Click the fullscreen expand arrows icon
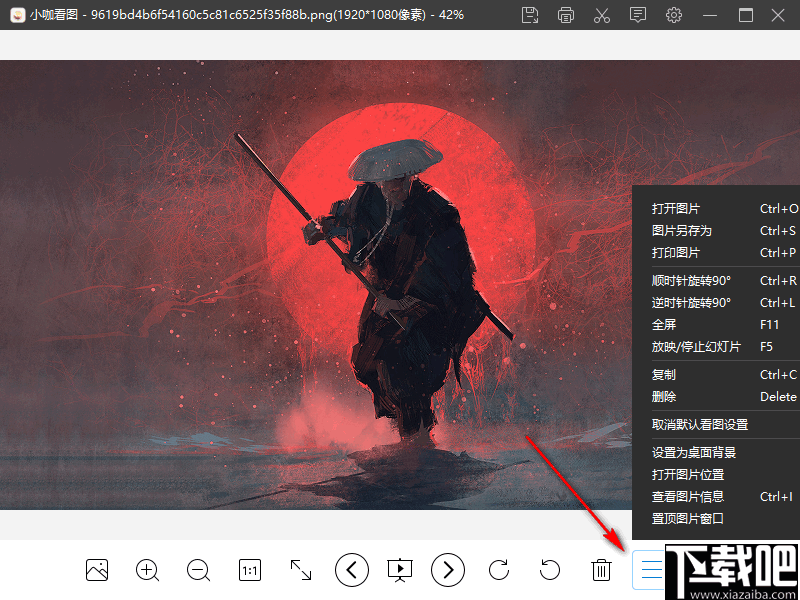This screenshot has width=800, height=600. [301, 569]
